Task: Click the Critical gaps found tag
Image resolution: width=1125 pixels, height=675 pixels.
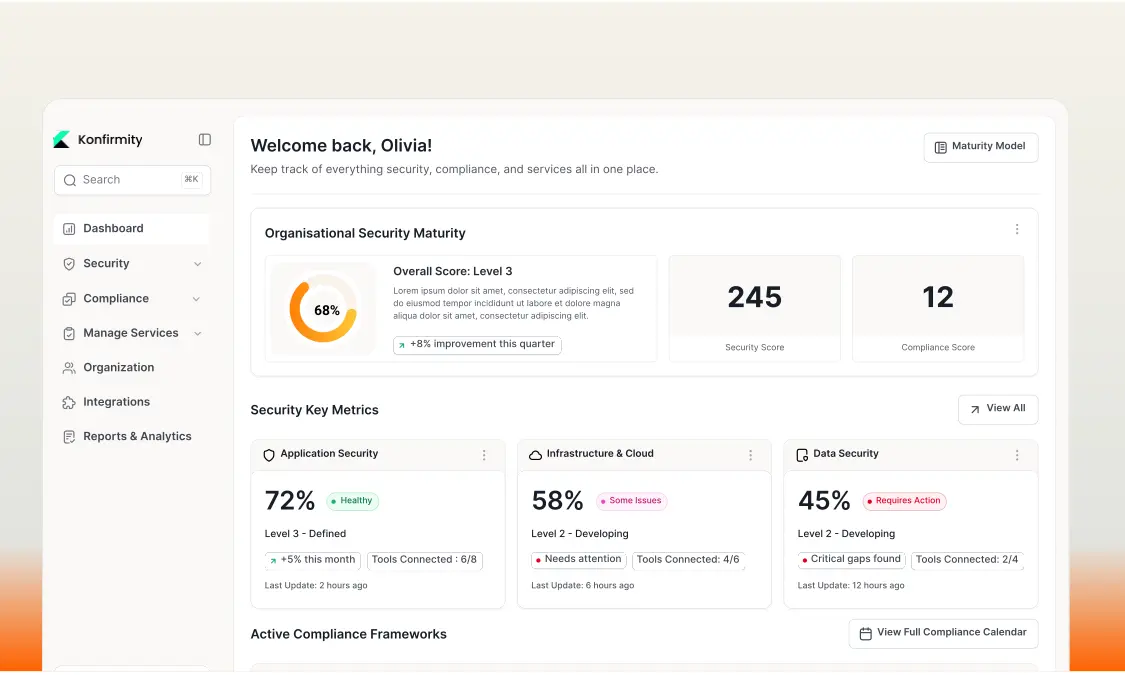Action: [852, 560]
